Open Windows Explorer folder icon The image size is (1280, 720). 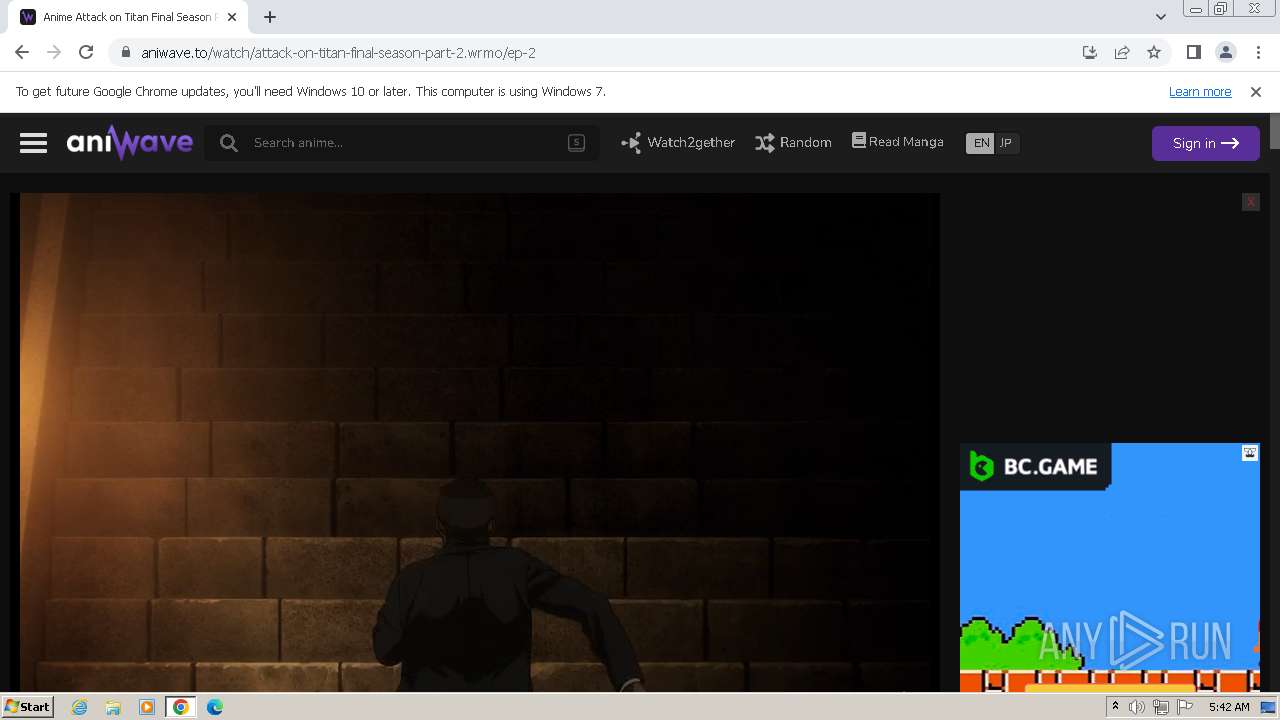tap(113, 707)
